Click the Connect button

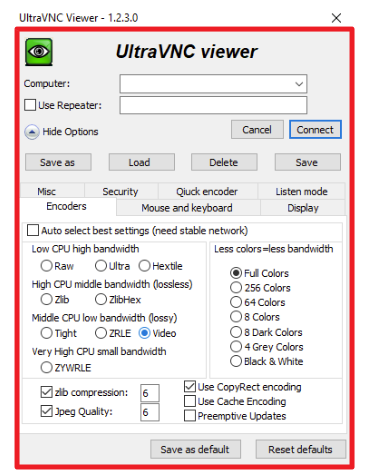[x=315, y=130]
